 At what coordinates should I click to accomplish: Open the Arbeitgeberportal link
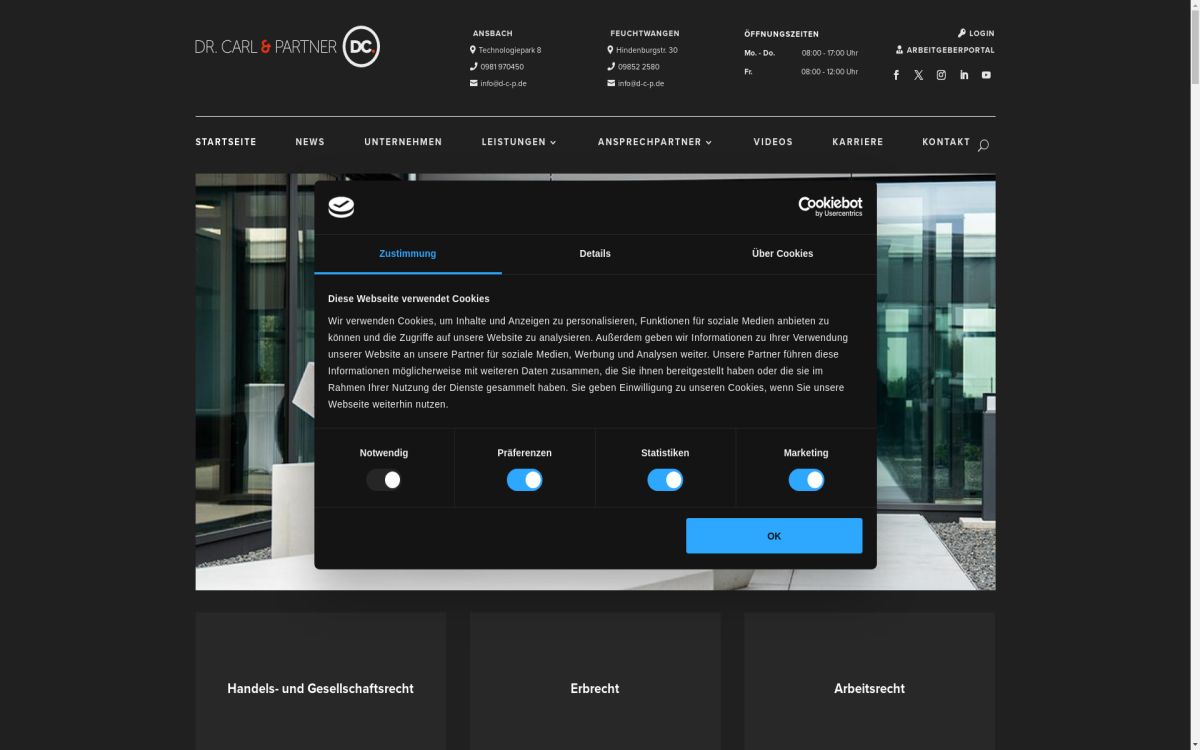(x=948, y=49)
